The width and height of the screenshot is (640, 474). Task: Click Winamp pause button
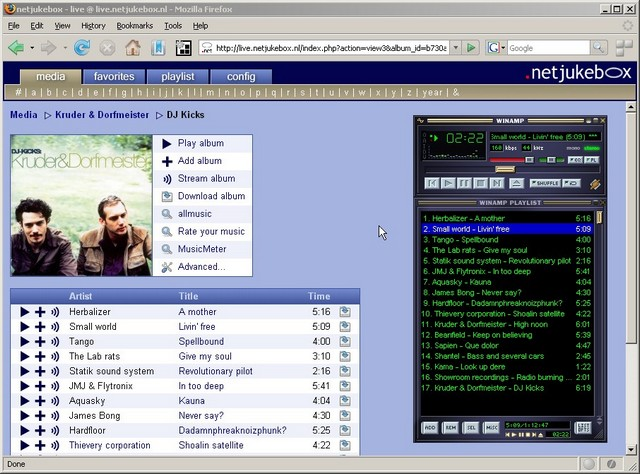[464, 183]
